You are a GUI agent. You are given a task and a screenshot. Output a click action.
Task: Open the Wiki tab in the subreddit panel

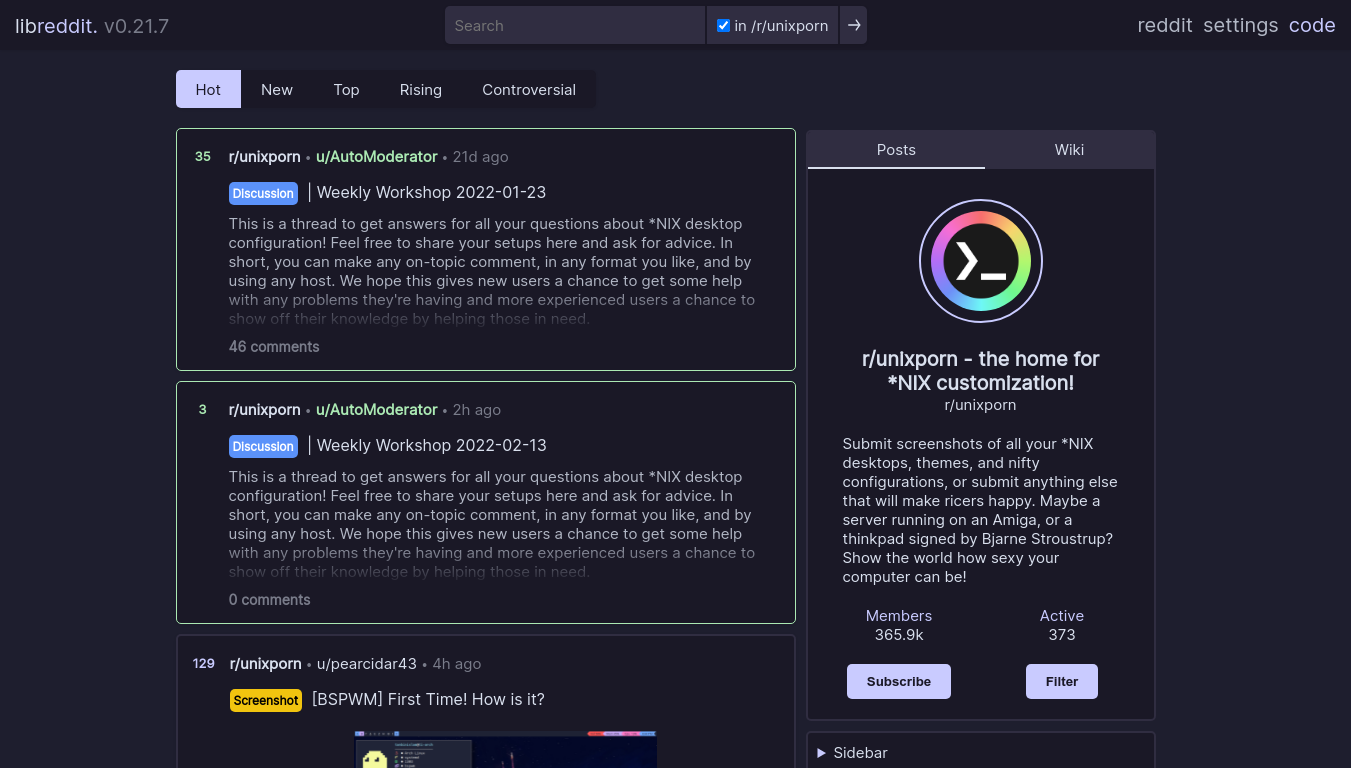point(1069,149)
